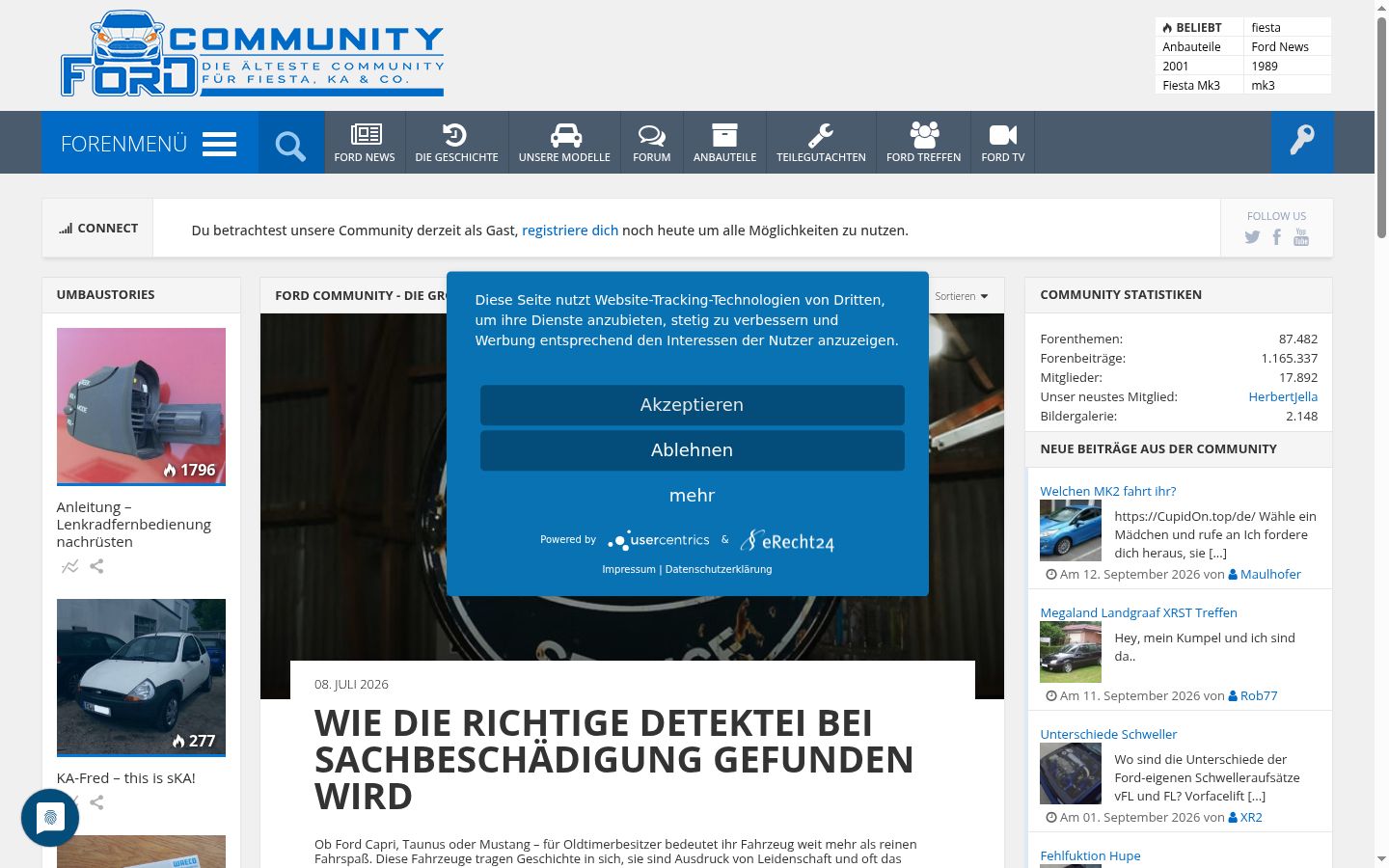This screenshot has width=1389, height=868.
Task: Open the YouTube follow icon
Action: coord(1301,237)
